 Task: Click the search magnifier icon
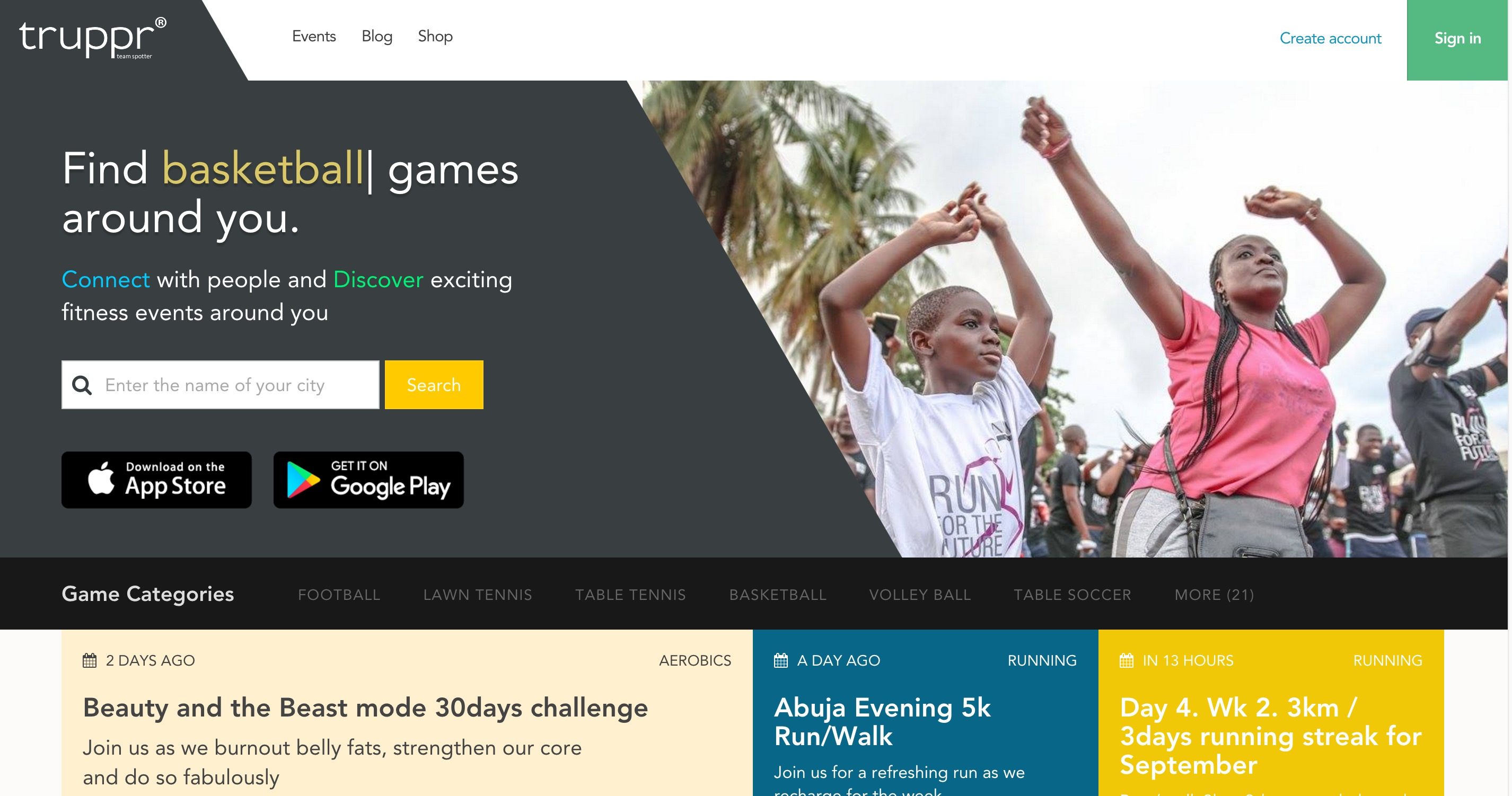point(82,385)
